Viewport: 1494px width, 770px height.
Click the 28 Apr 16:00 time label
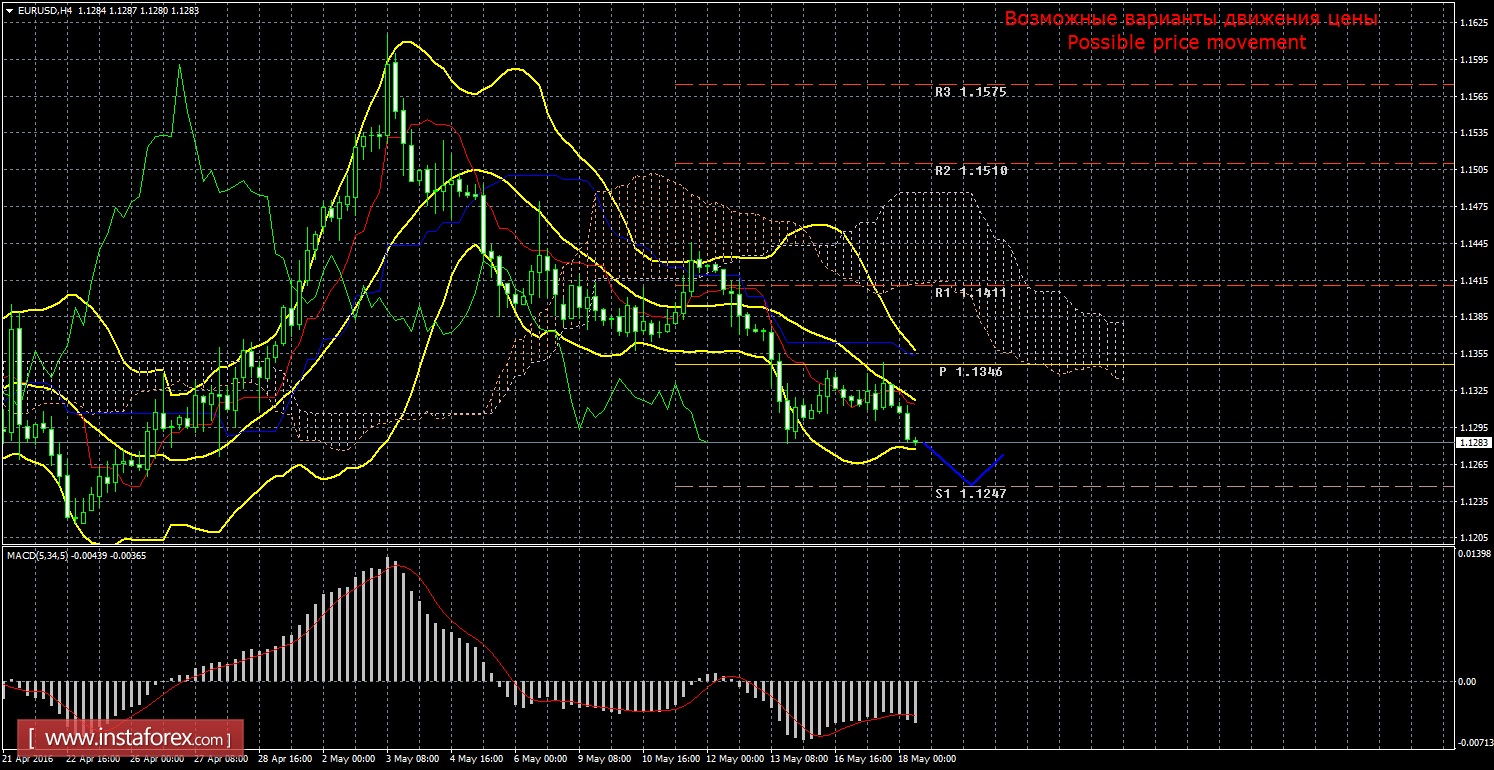tap(284, 759)
